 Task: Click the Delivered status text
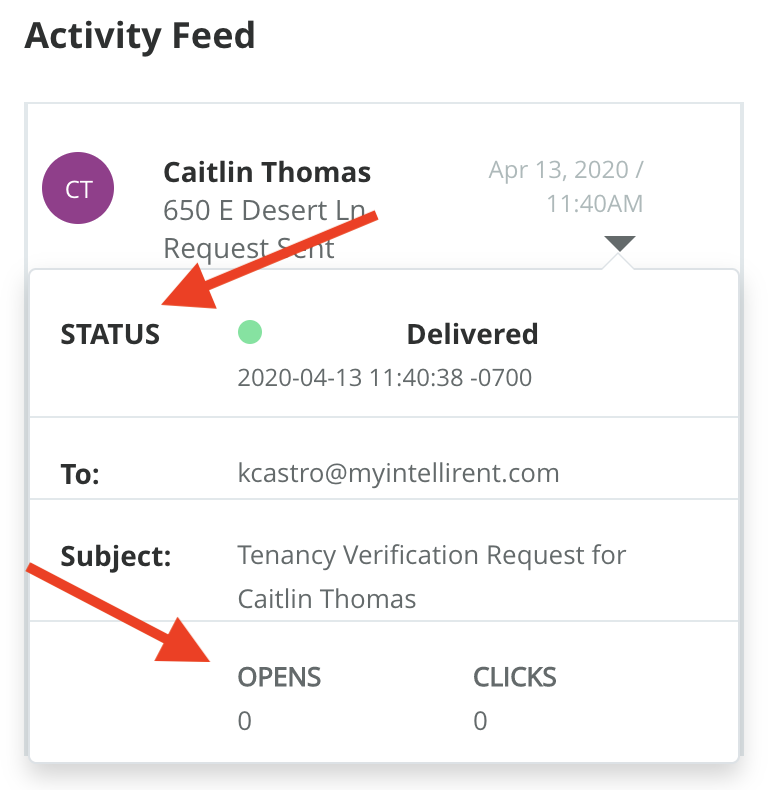(472, 334)
